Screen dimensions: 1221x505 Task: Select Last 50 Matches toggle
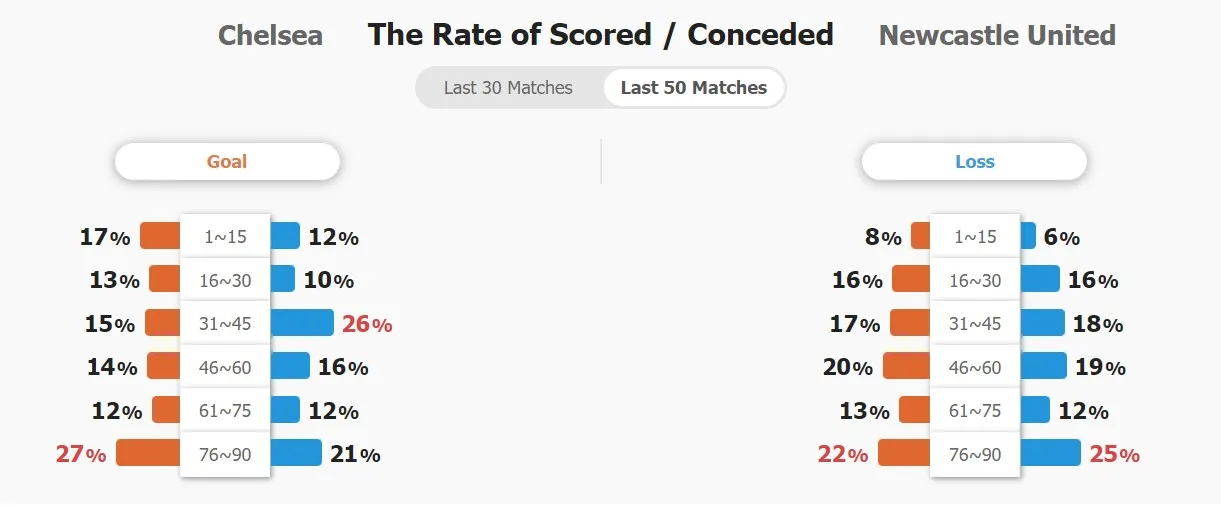694,88
